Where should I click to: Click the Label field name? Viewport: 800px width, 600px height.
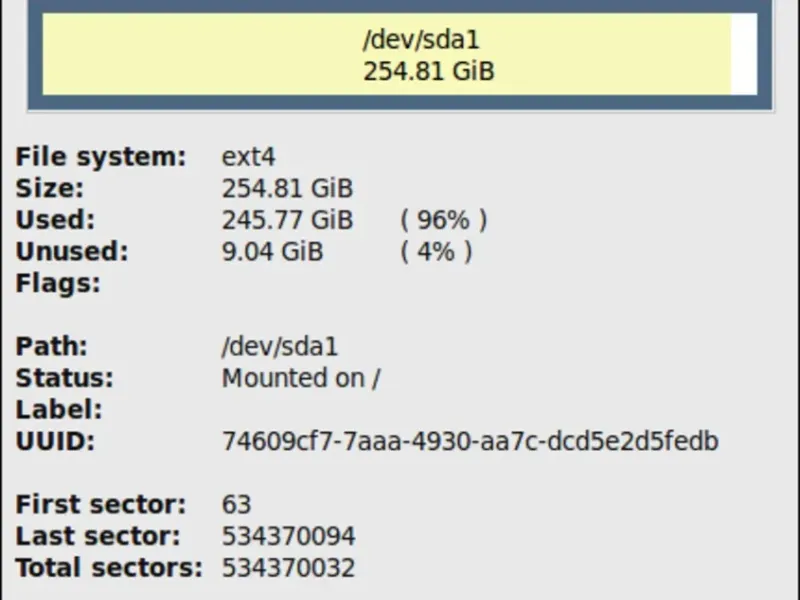(59, 410)
